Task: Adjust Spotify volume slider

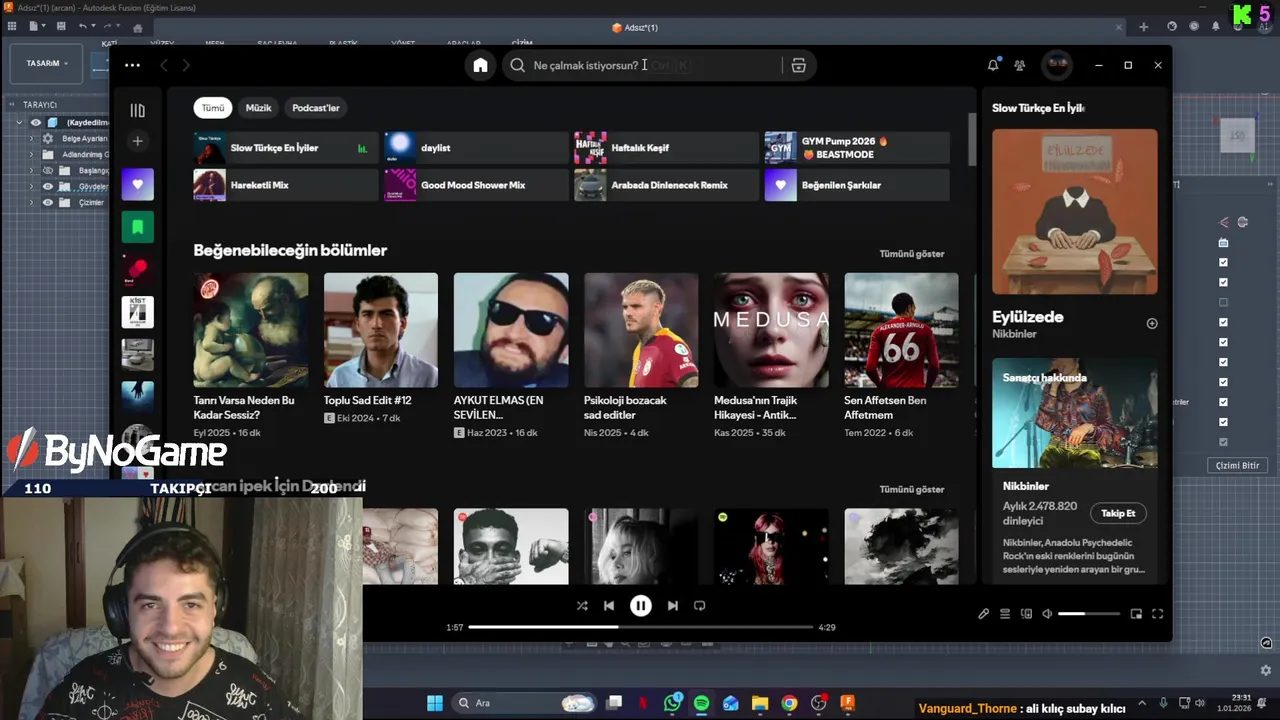Action: [x=1089, y=614]
